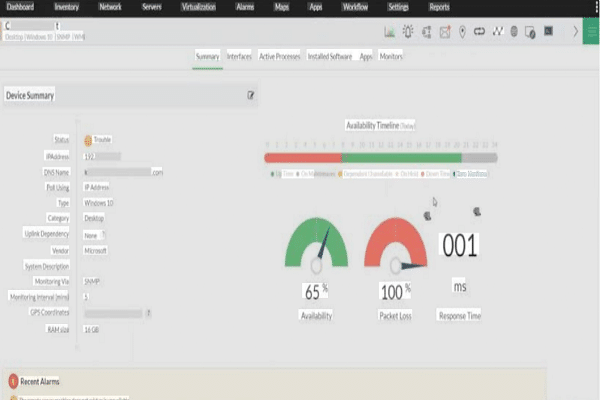Open the Apps menu in top bar

point(316,7)
